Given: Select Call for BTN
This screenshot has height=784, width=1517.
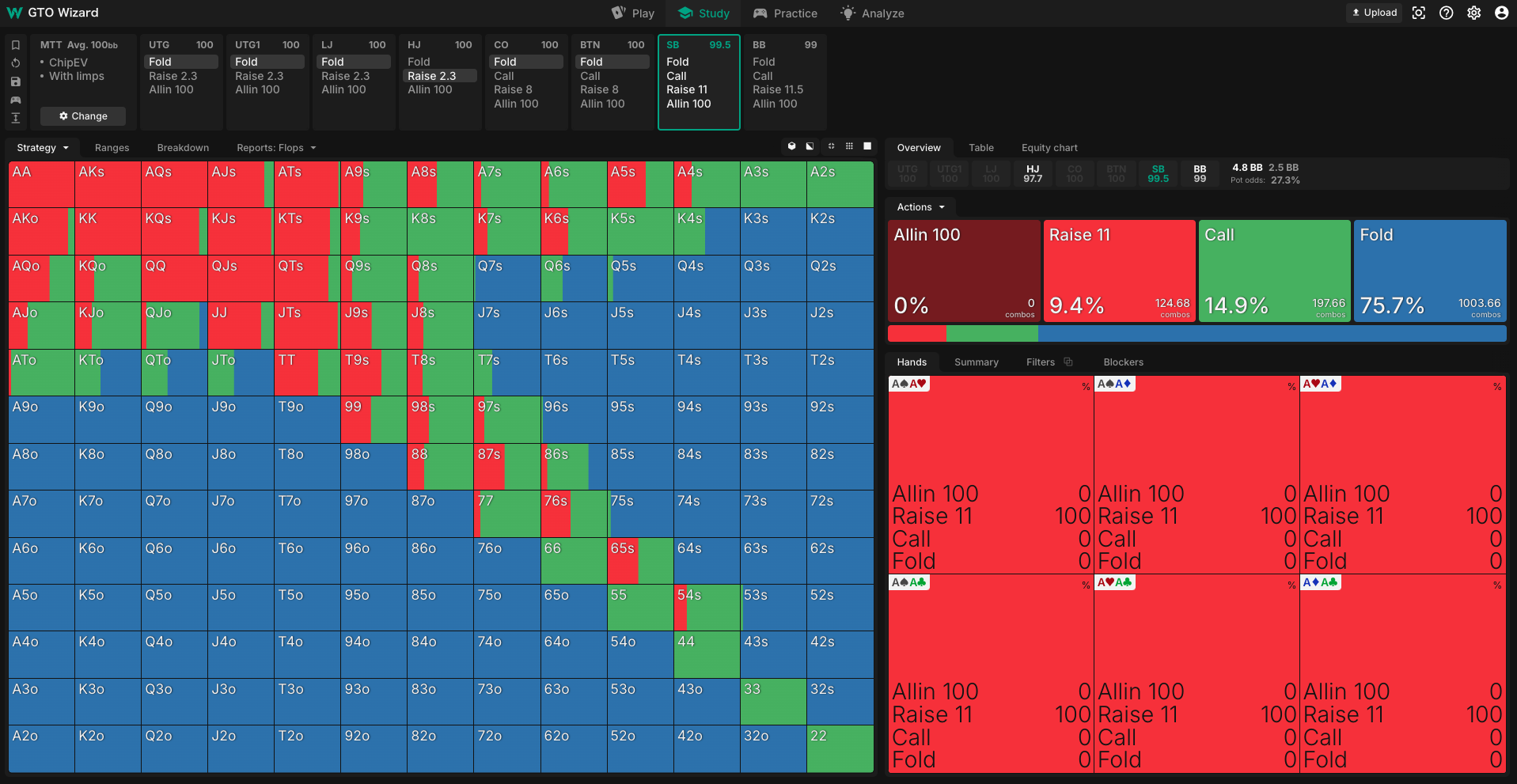Looking at the screenshot, I should coord(612,76).
